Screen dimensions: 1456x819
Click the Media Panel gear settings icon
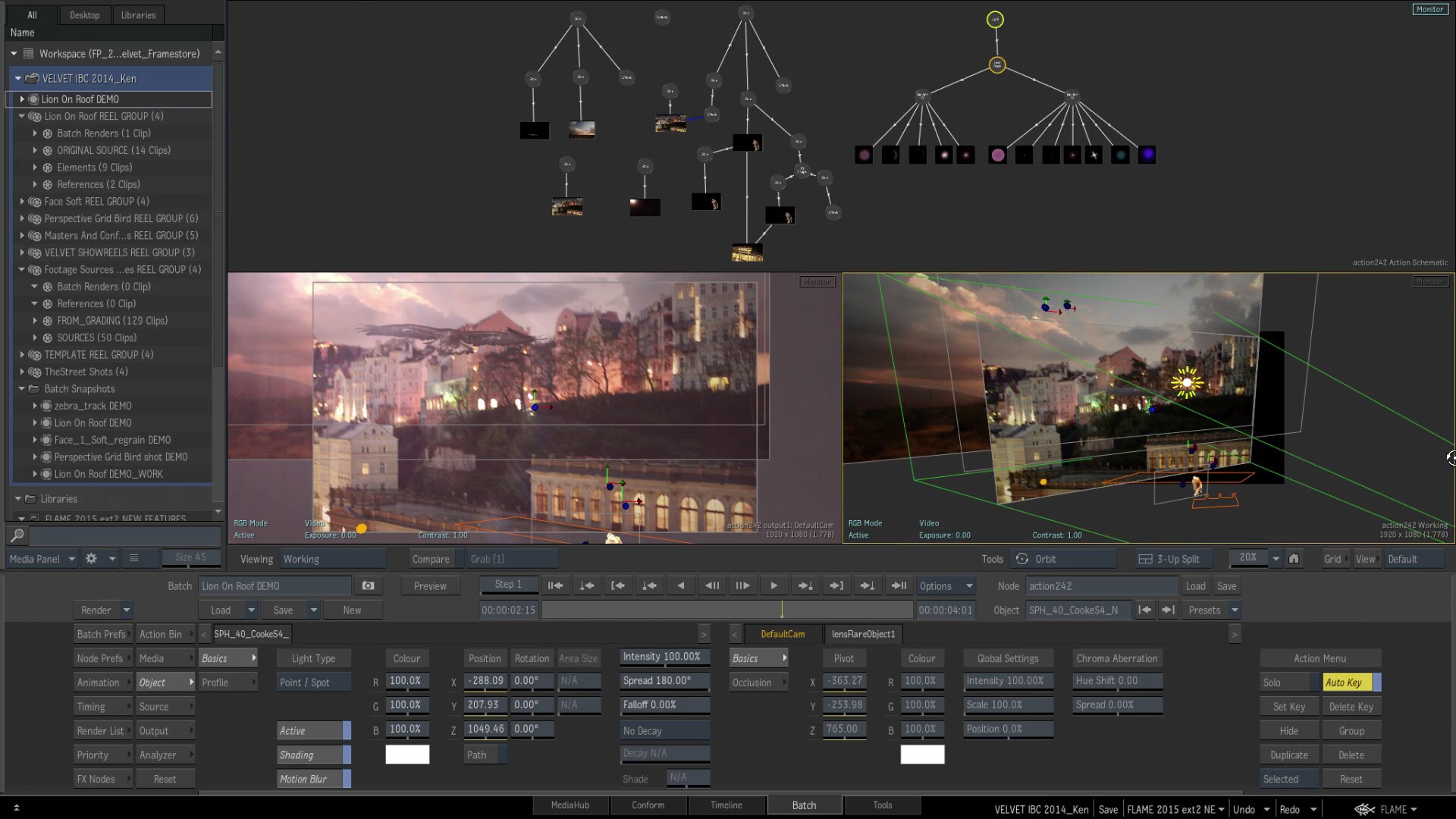tap(91, 559)
